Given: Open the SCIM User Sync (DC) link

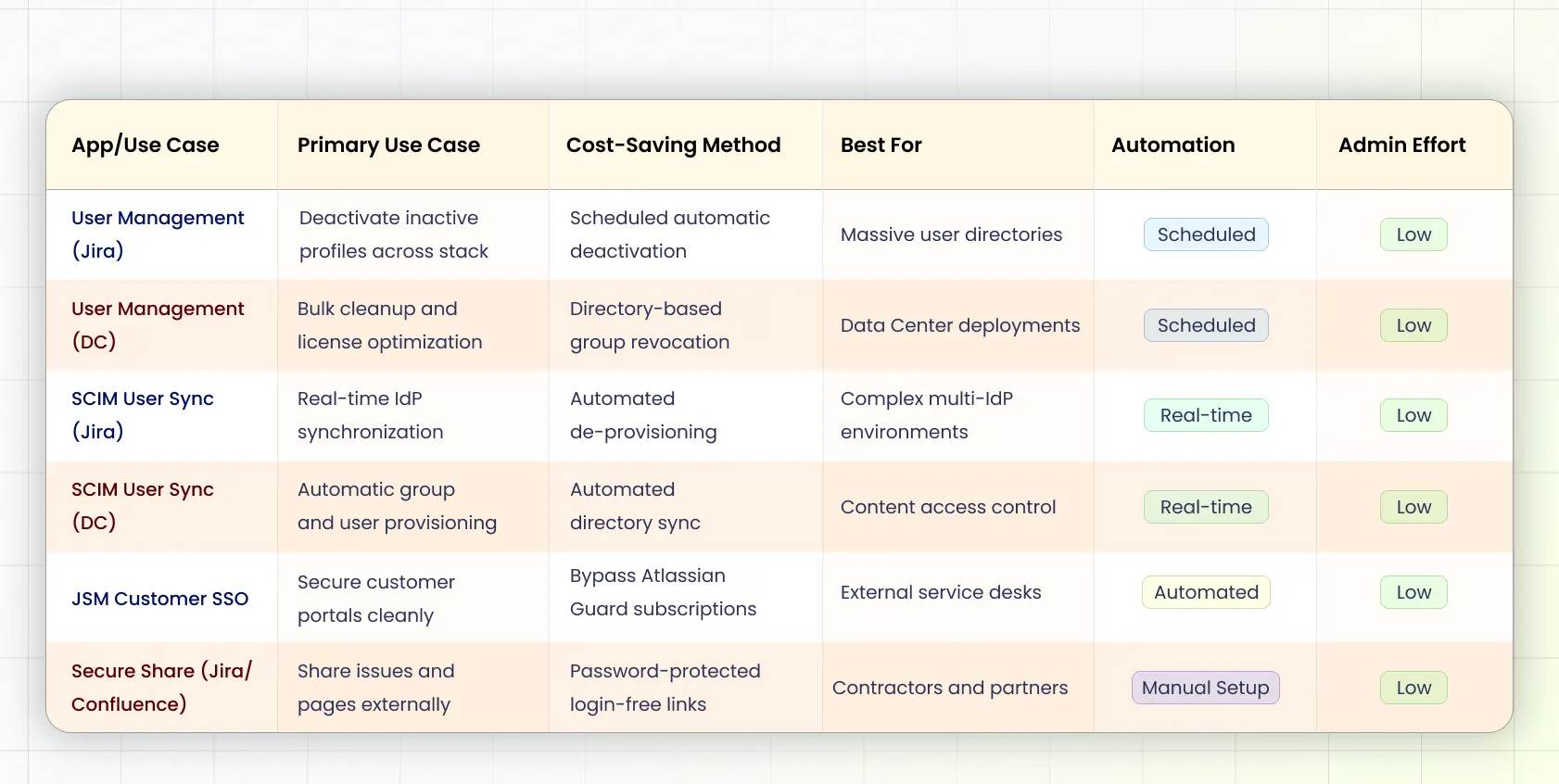Looking at the screenshot, I should [x=143, y=506].
